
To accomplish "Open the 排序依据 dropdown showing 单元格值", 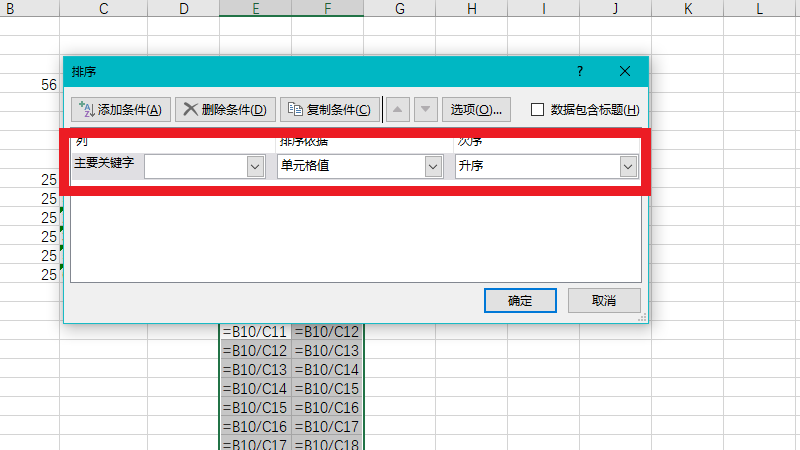I will [x=433, y=167].
